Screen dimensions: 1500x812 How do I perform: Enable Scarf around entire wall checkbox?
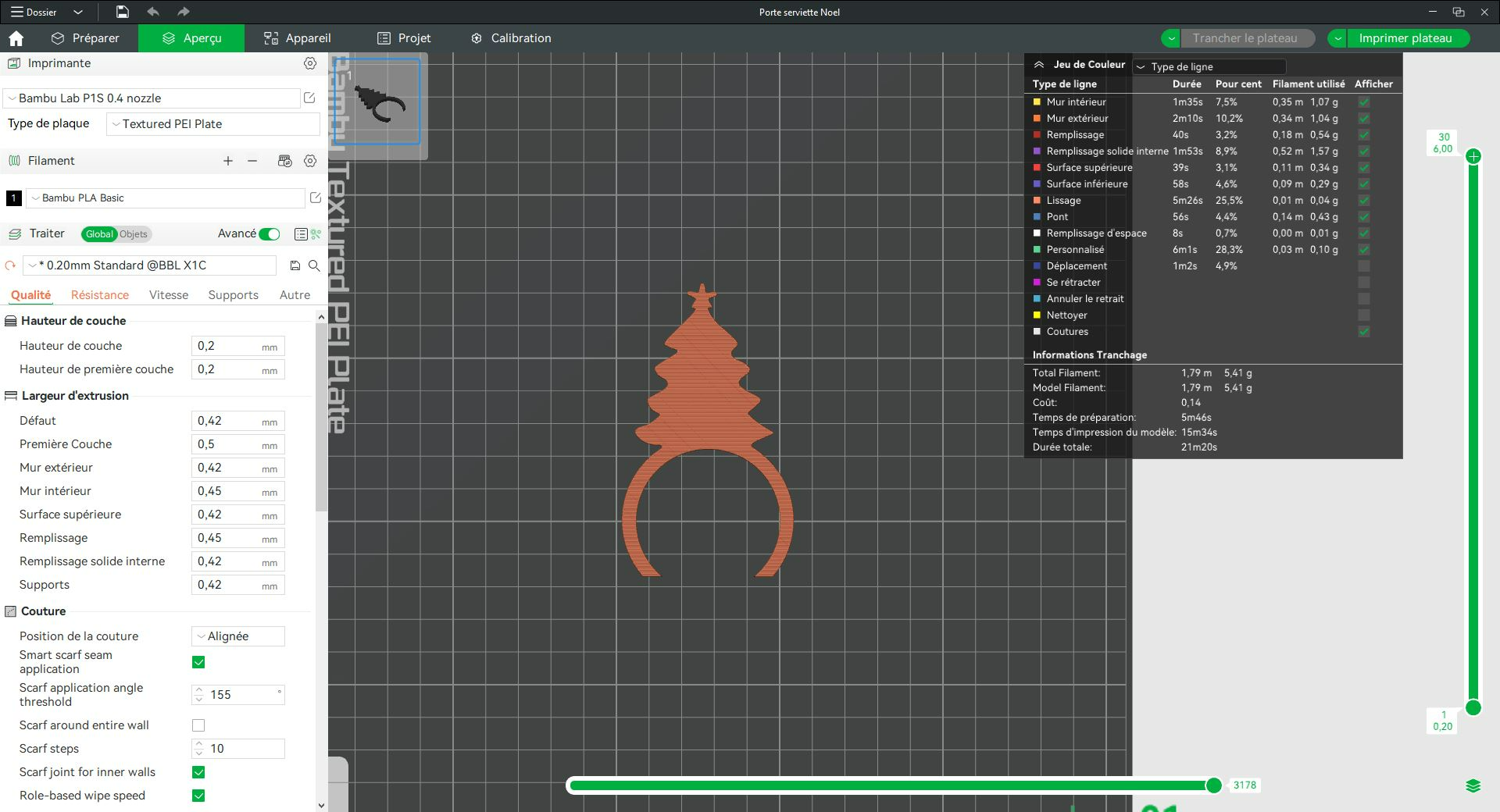198,725
